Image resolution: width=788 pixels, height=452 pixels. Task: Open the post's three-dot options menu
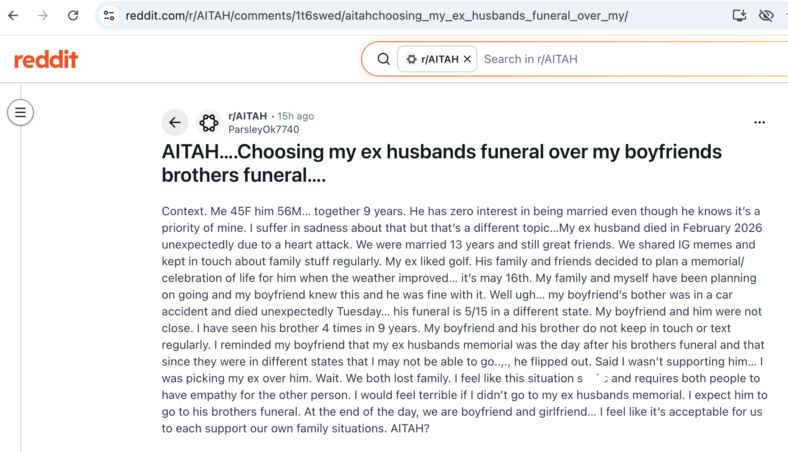759,122
